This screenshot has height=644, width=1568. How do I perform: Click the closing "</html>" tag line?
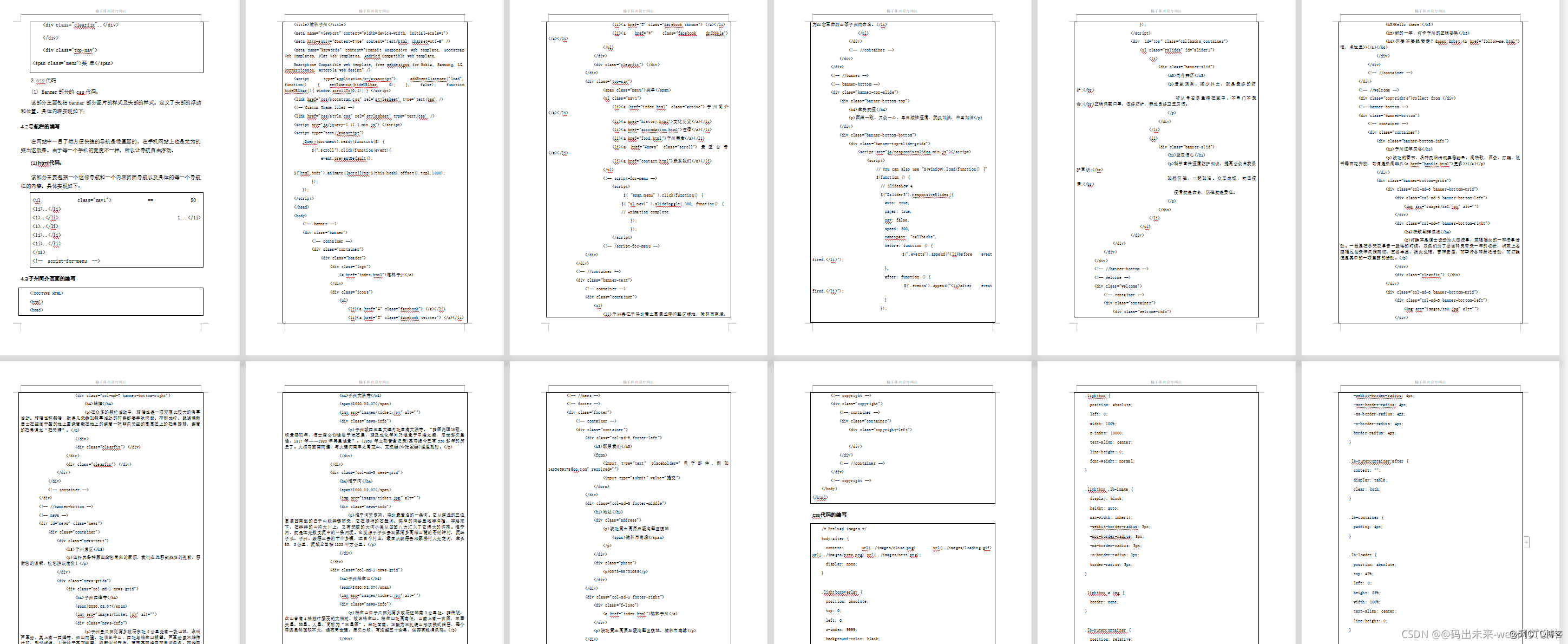point(819,497)
